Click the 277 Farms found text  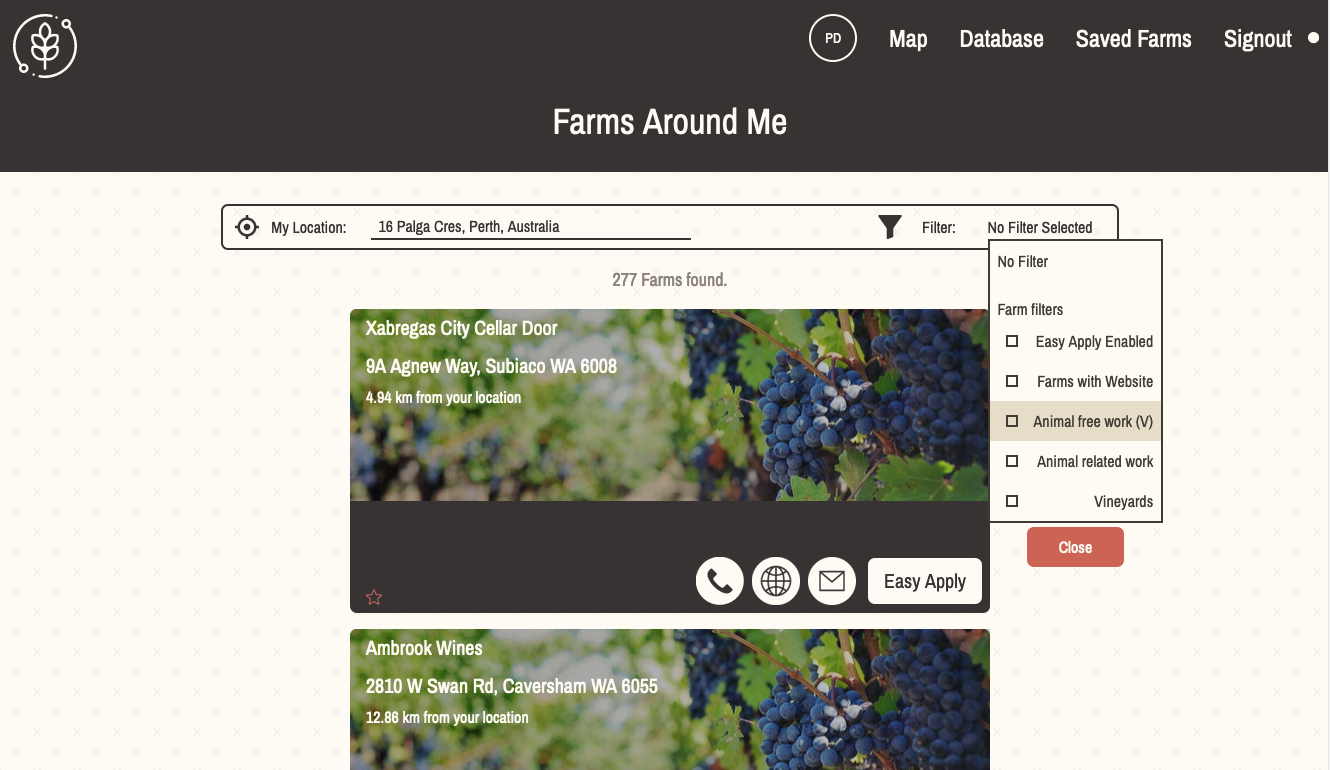(x=669, y=279)
